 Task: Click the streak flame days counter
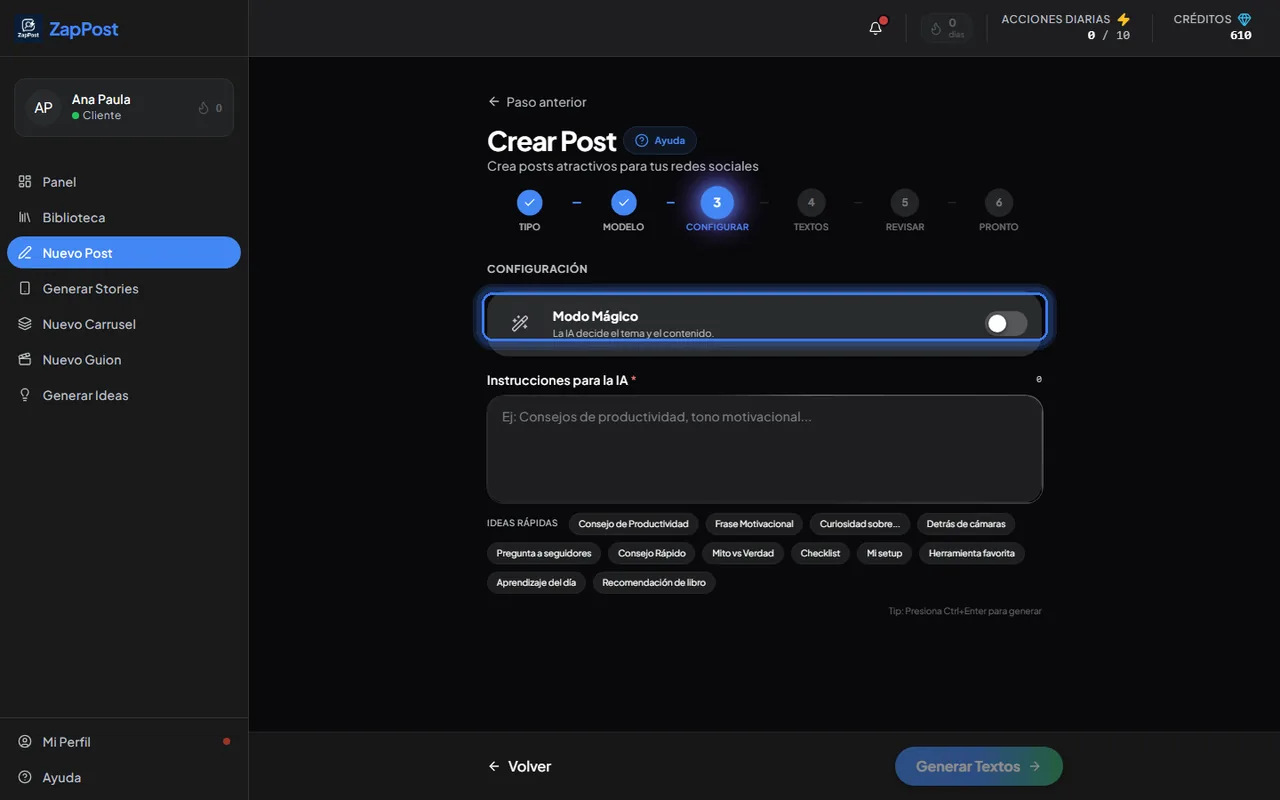coord(947,28)
